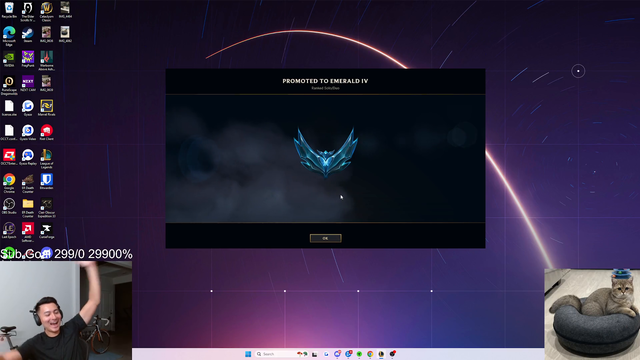Viewport: 640px width, 360px height.
Task: Launch CurseForge desktop shortcut
Action: pos(47,231)
